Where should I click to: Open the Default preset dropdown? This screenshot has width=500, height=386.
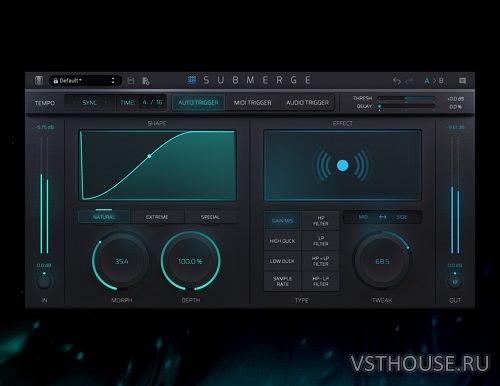pos(85,81)
